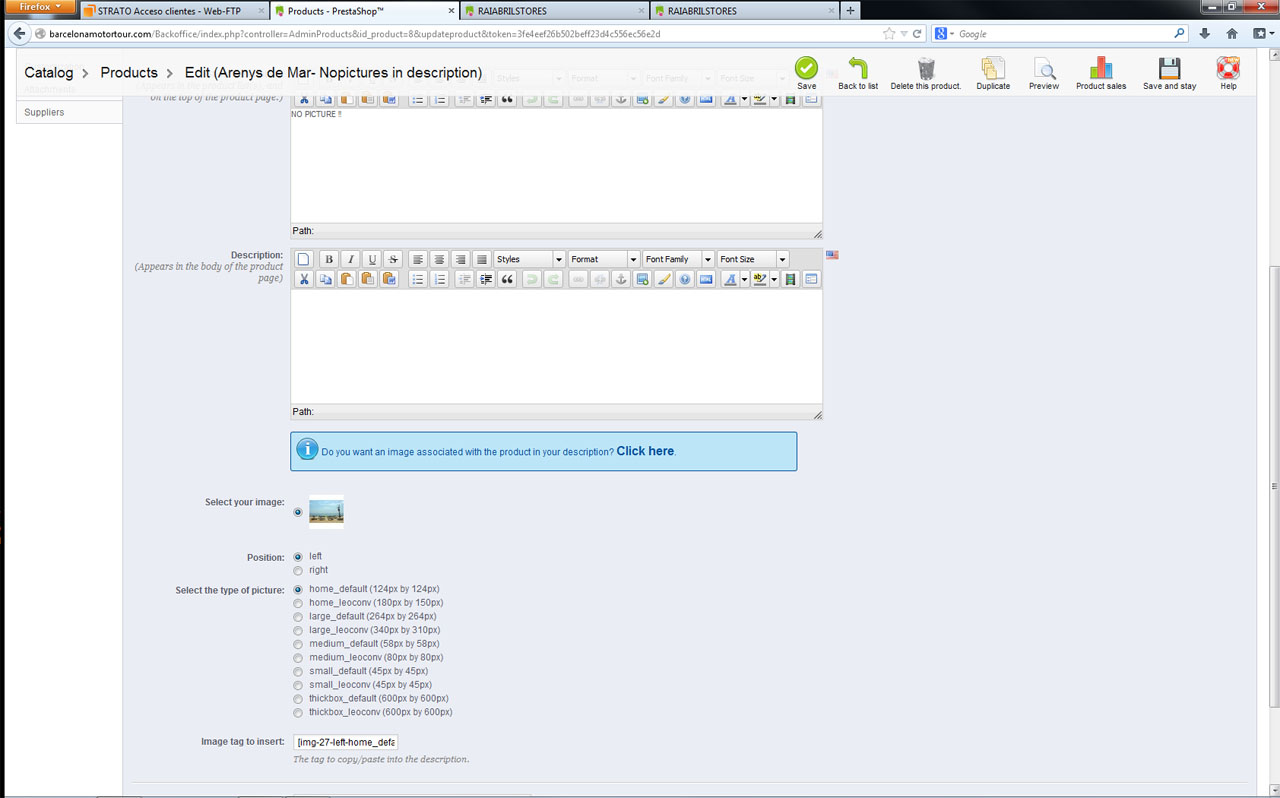
Task: Set image position to left
Action: point(298,556)
